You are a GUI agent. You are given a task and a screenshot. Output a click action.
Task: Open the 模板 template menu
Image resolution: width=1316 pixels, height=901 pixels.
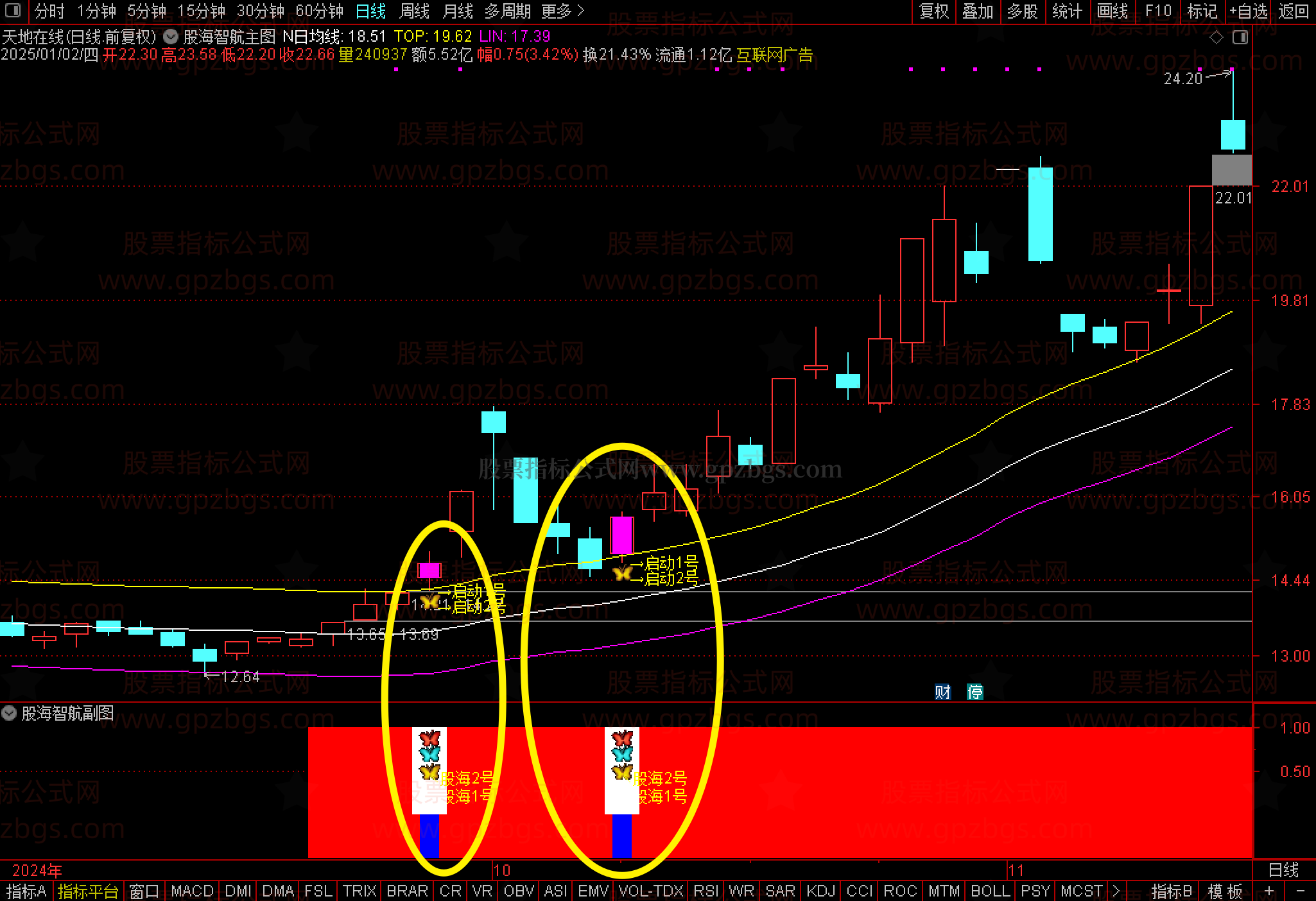1225,891
